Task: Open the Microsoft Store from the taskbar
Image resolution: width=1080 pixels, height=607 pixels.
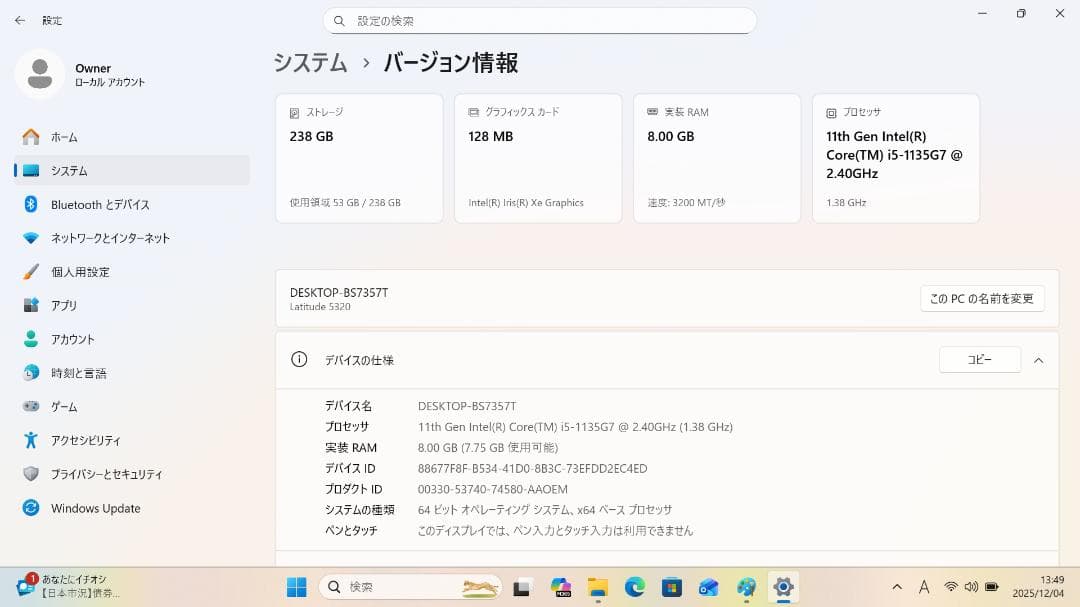Action: coord(670,587)
